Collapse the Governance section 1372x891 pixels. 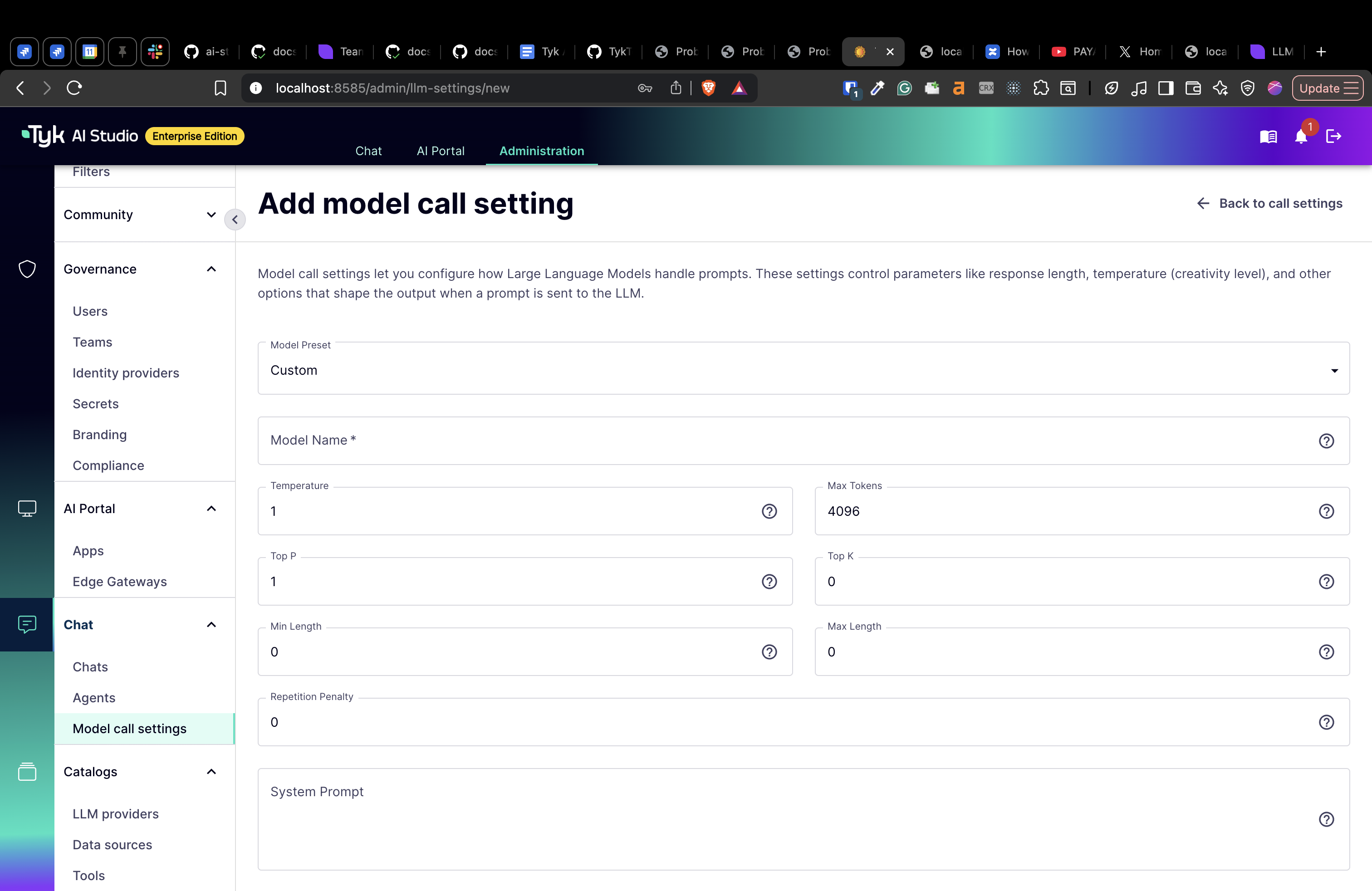click(x=211, y=269)
